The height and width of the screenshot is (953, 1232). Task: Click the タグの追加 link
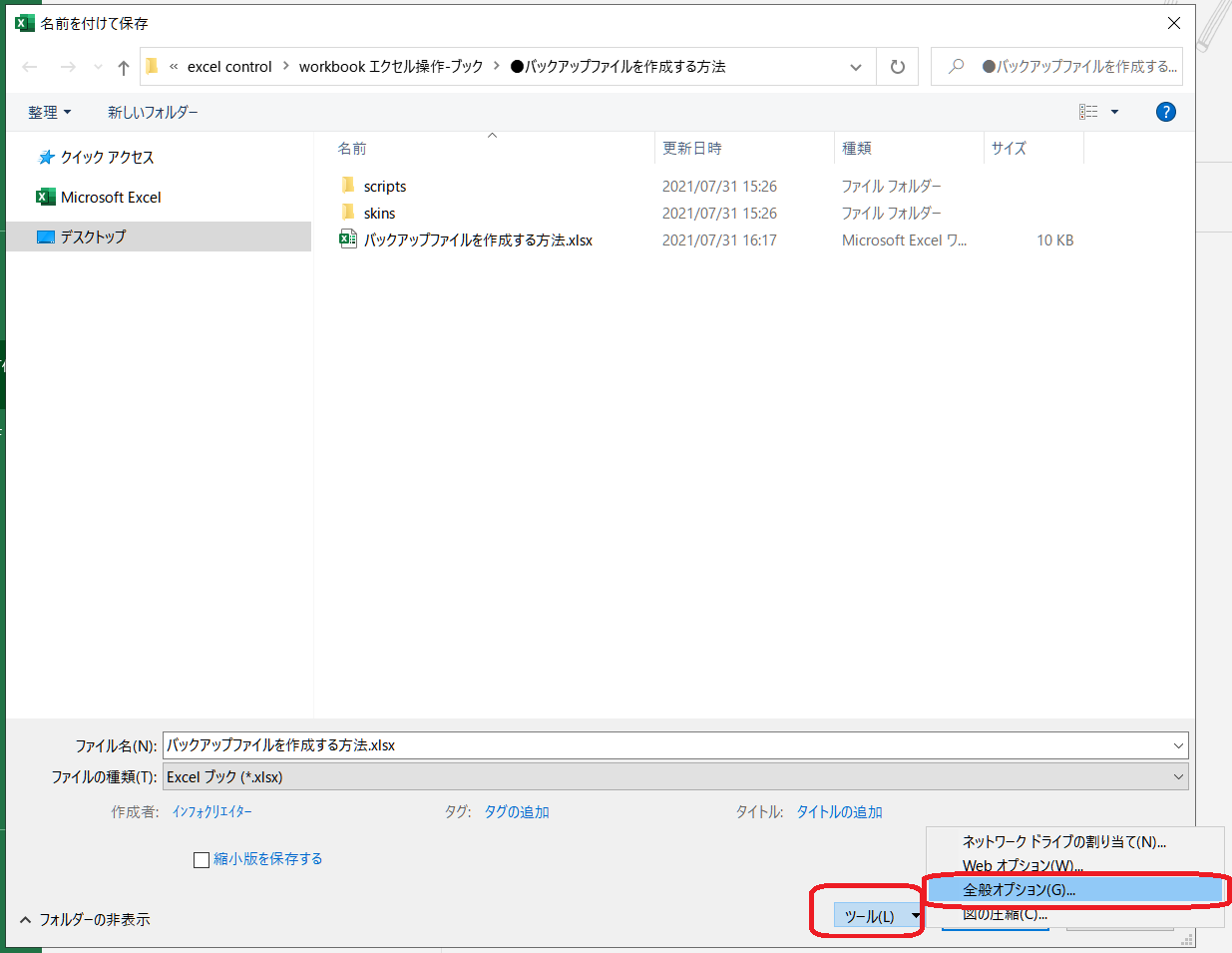coord(517,811)
